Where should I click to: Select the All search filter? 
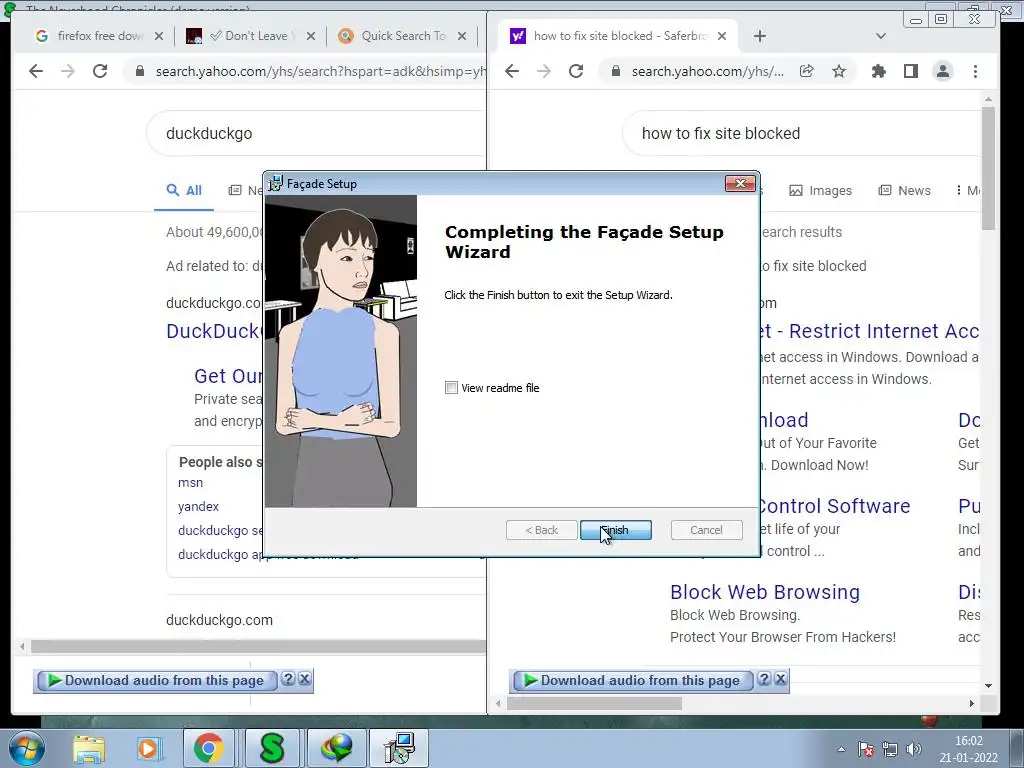184,191
